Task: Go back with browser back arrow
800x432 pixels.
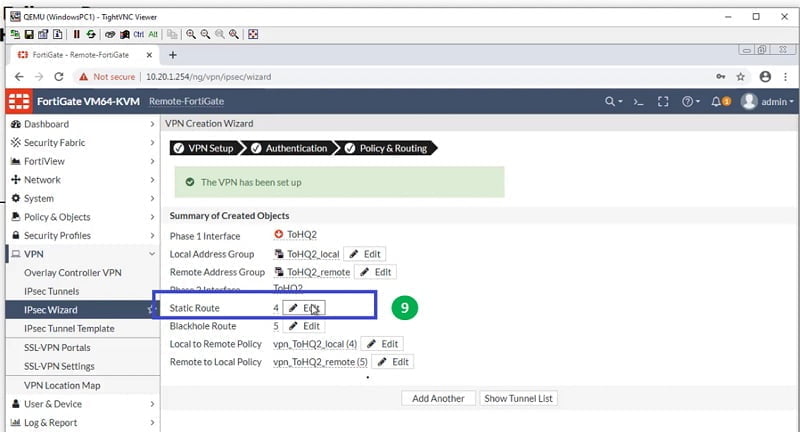Action: click(19, 77)
